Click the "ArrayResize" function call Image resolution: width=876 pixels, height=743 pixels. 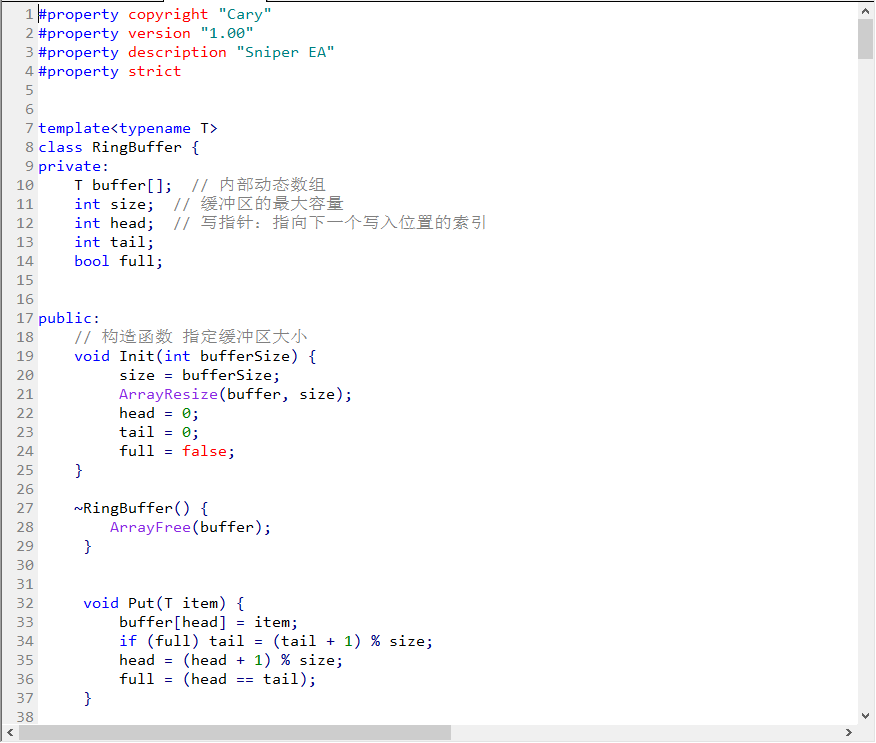(168, 394)
